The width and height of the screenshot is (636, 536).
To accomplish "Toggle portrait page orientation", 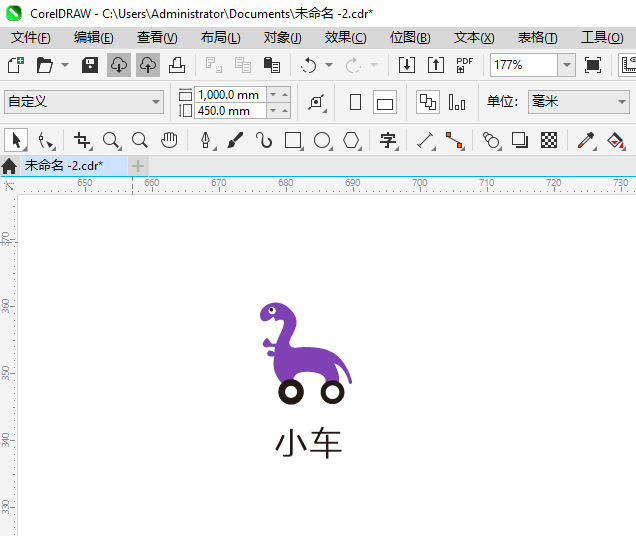I will click(x=355, y=102).
